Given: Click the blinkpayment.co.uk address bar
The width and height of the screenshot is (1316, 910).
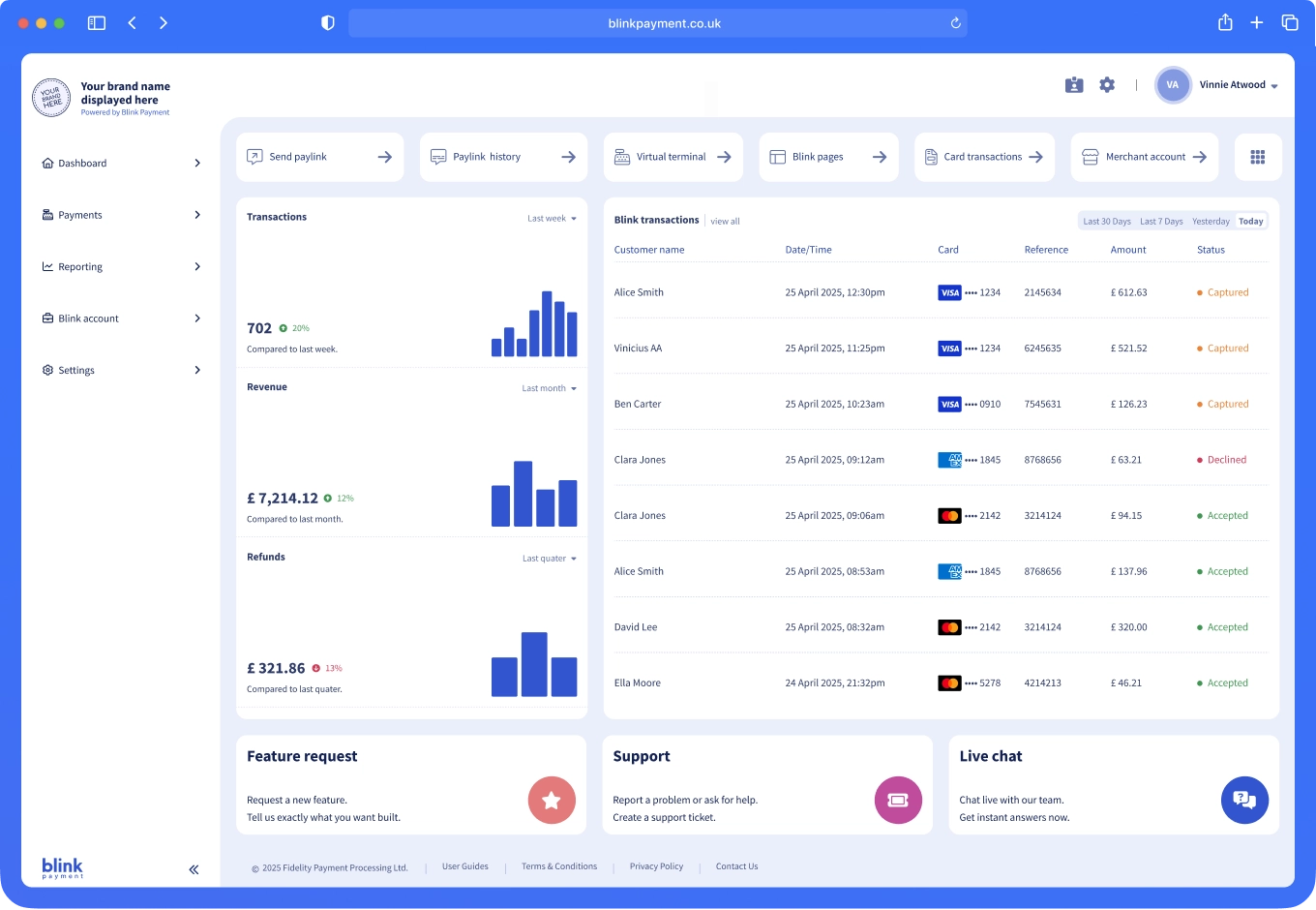Looking at the screenshot, I should click(x=658, y=23).
